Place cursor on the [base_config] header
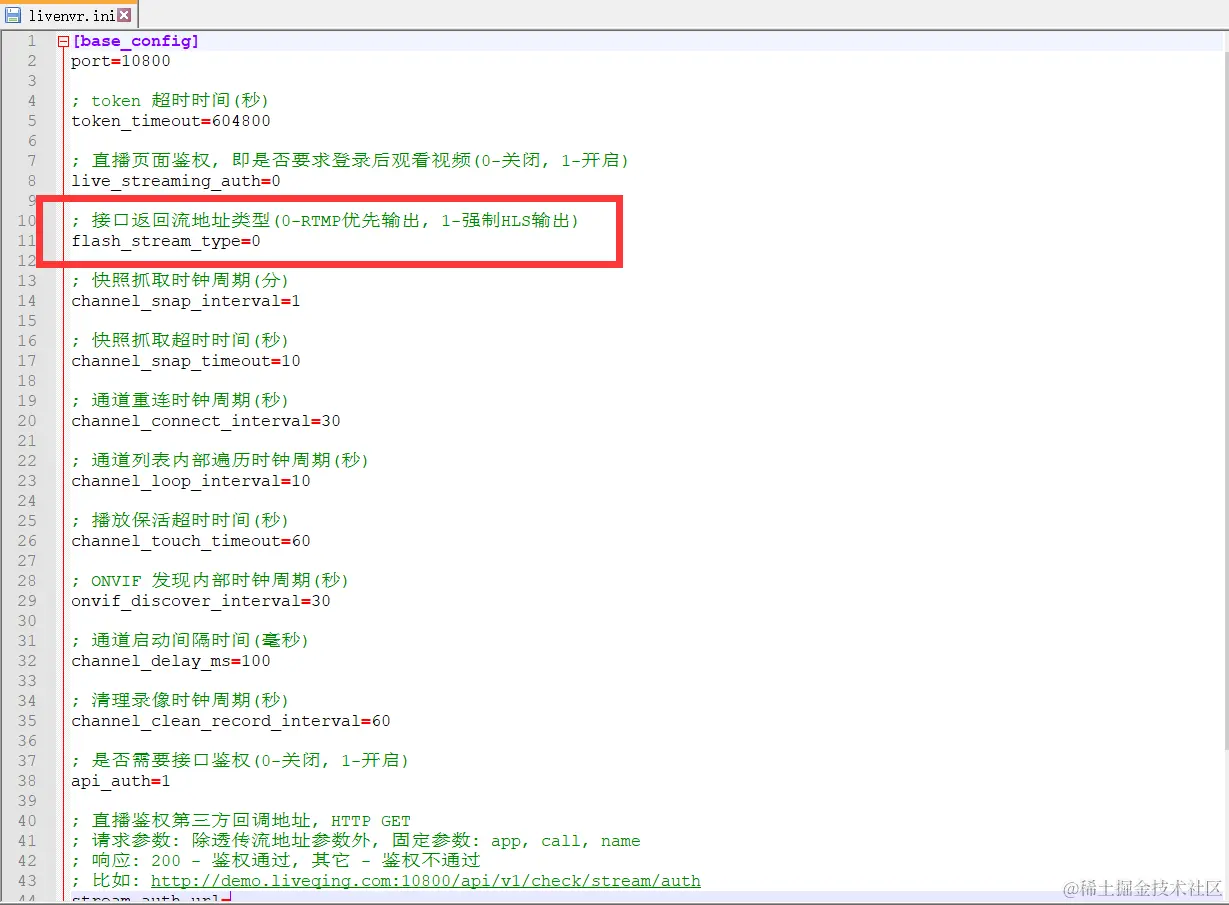Image resolution: width=1229 pixels, height=905 pixels. click(x=135, y=41)
